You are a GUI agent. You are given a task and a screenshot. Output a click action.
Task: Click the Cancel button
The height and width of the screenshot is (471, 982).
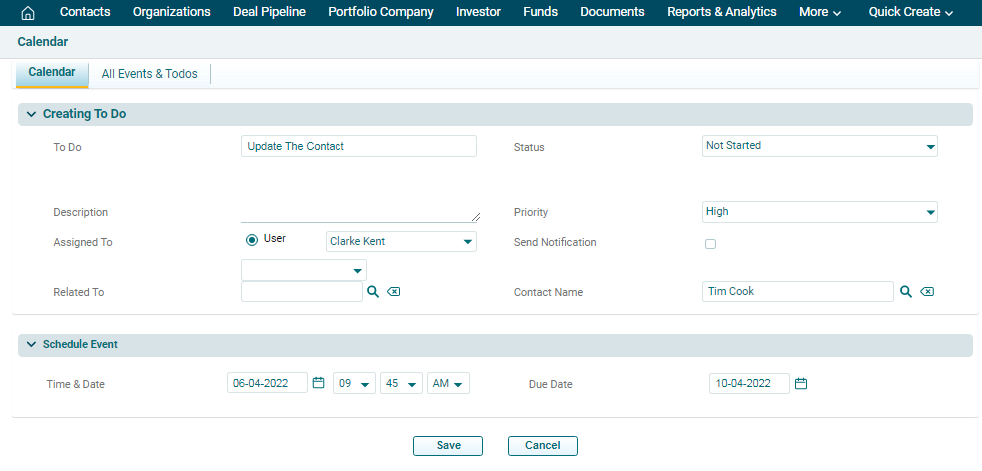click(x=542, y=446)
